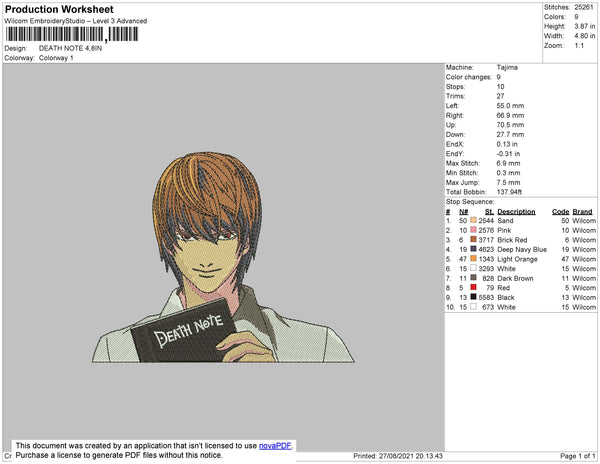Click the 'Stop Sequence:' label
This screenshot has height=464, width=600.
[x=470, y=202]
